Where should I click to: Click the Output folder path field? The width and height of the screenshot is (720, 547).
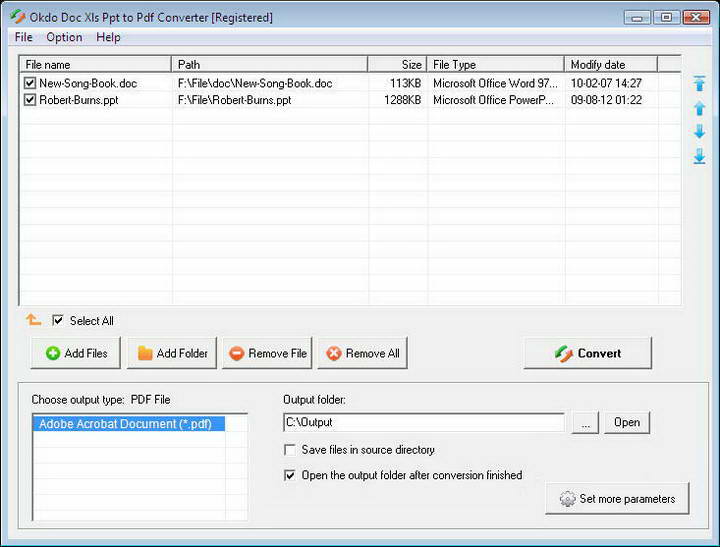pos(424,422)
